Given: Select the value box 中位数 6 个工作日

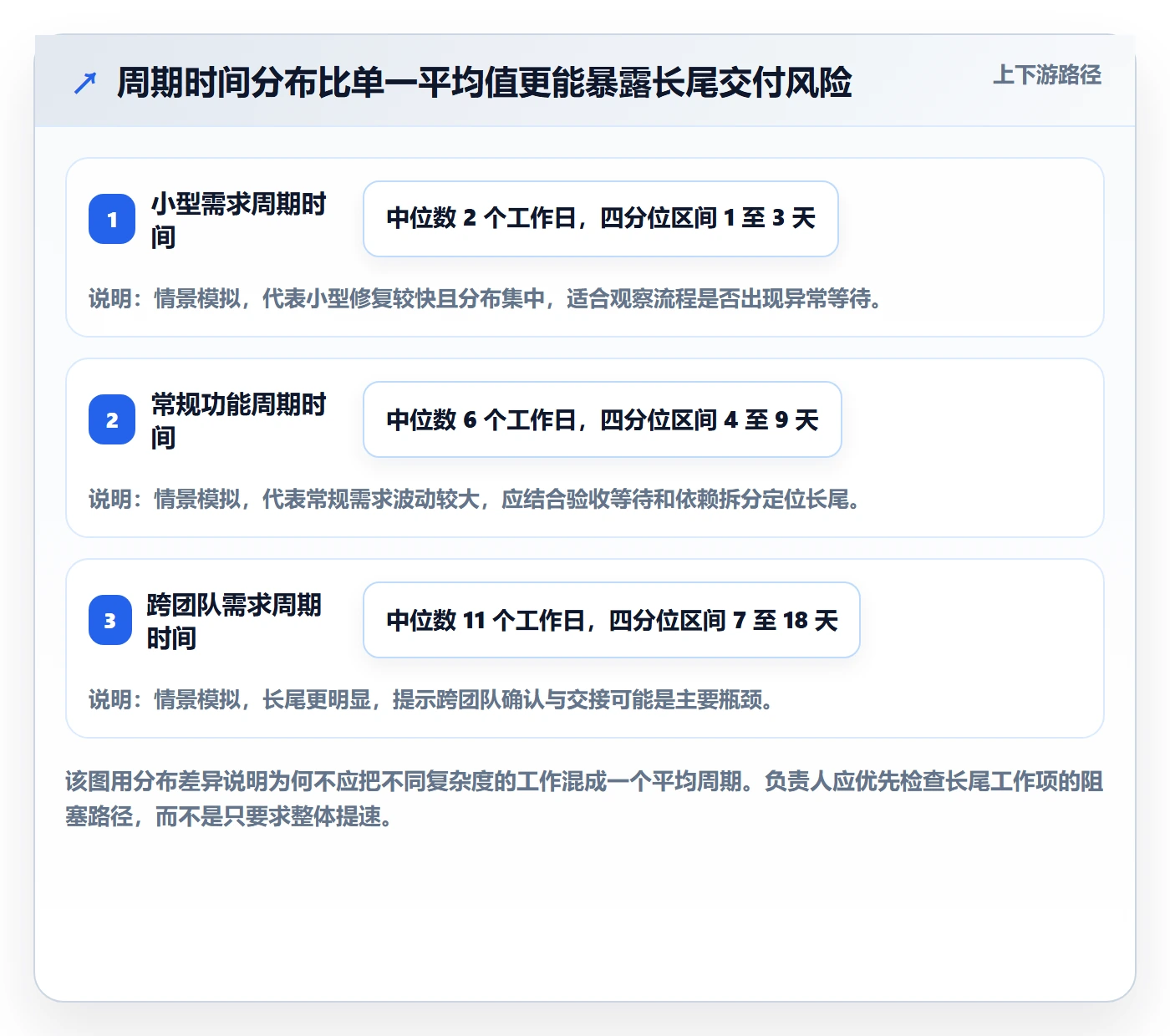Looking at the screenshot, I should 603,419.
